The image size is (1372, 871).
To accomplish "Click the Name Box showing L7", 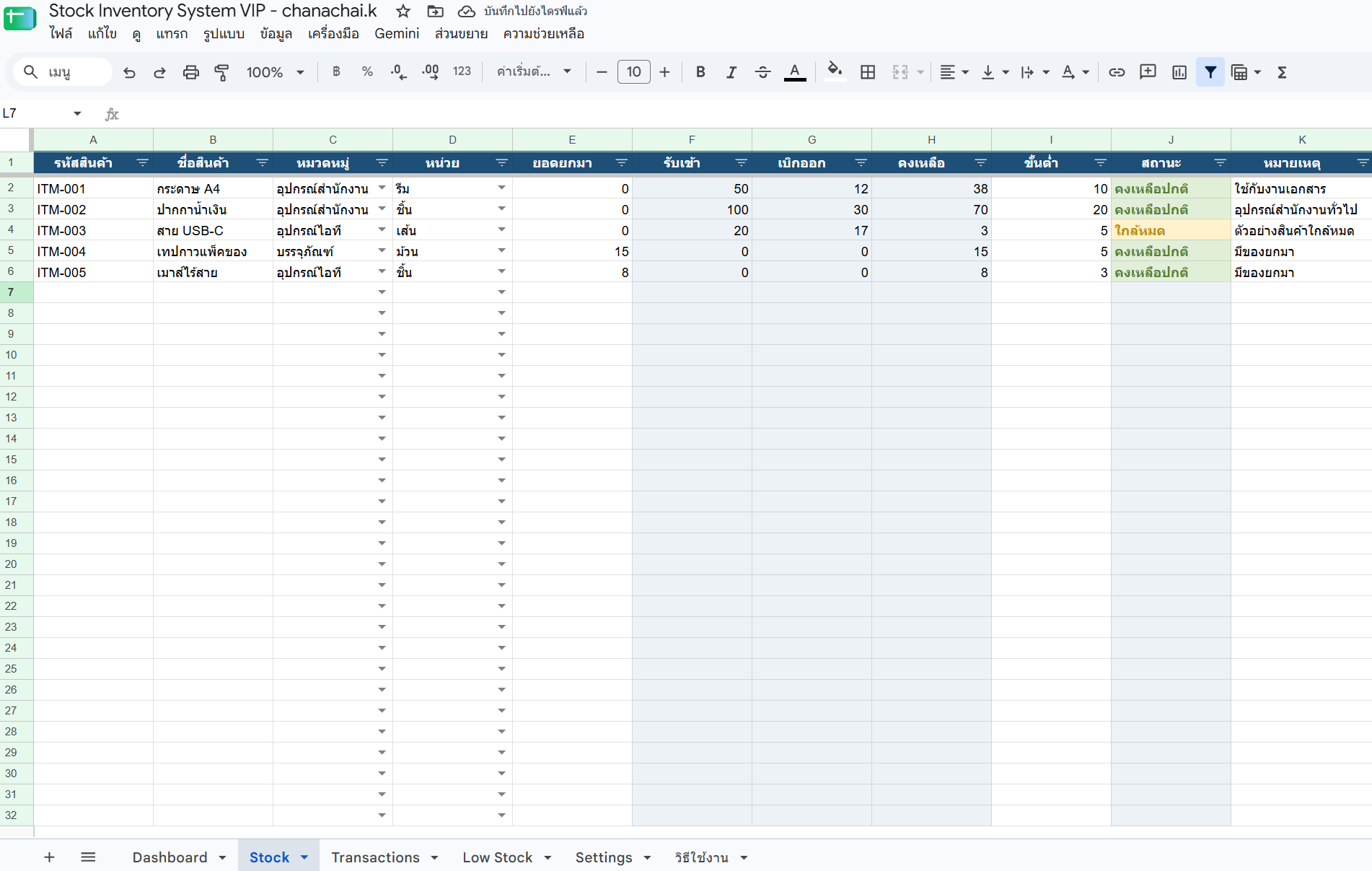I will [x=36, y=113].
